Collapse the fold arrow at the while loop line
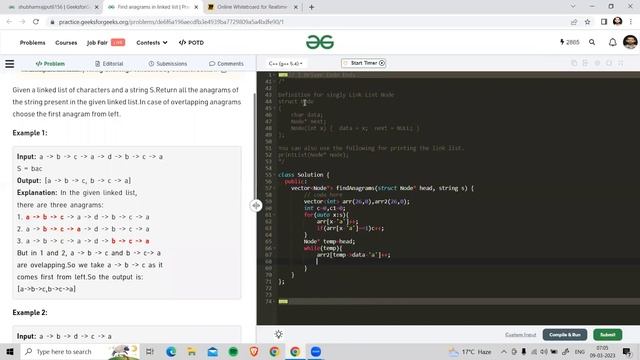The height and width of the screenshot is (360, 640). (274, 248)
